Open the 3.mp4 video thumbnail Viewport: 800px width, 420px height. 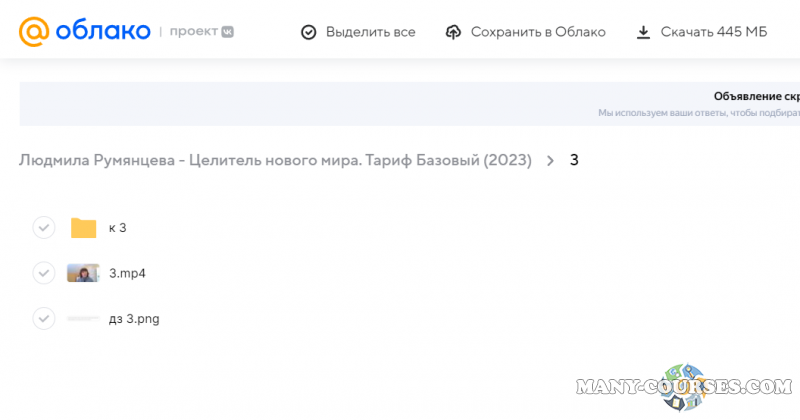[x=83, y=273]
